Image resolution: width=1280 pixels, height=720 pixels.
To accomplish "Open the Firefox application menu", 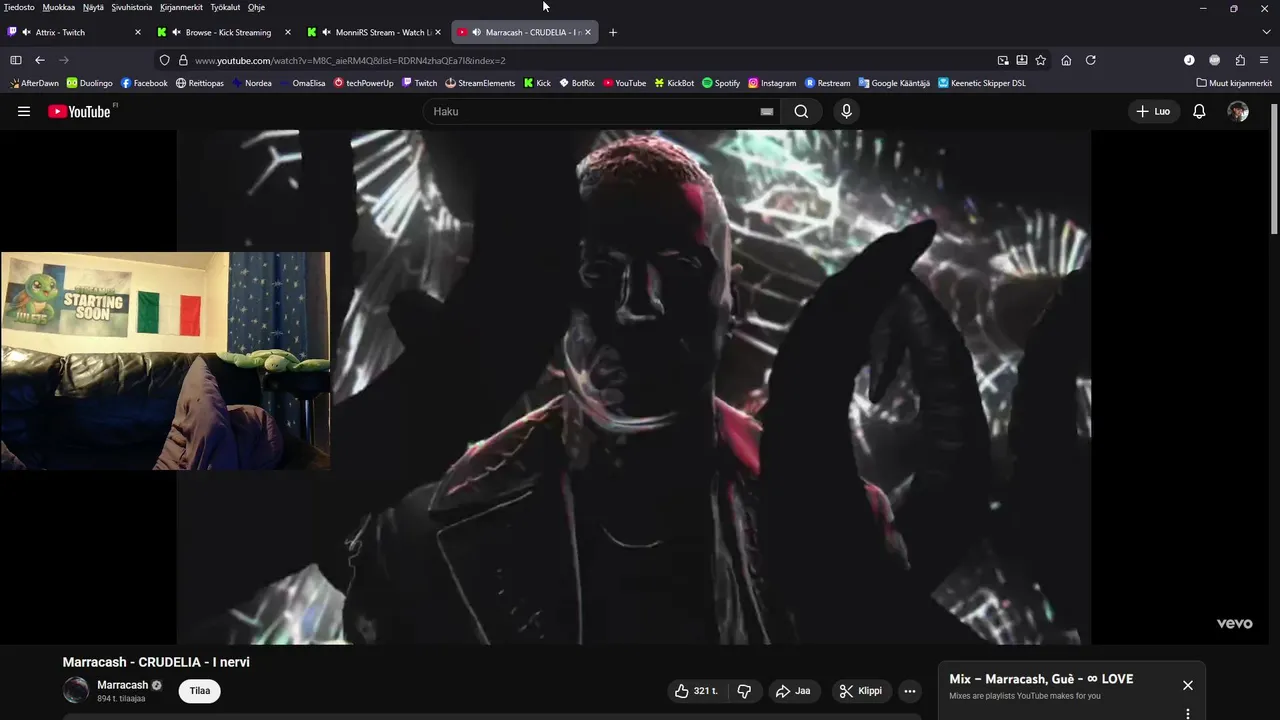I will 1265,60.
